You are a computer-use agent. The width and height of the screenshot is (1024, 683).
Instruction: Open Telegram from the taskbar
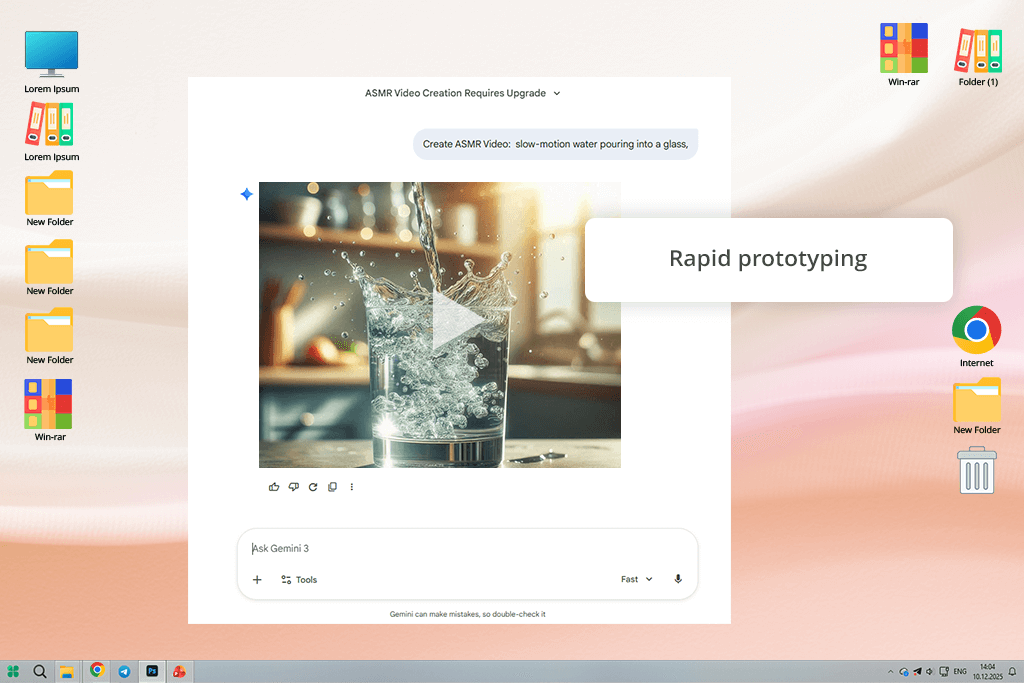tap(124, 671)
